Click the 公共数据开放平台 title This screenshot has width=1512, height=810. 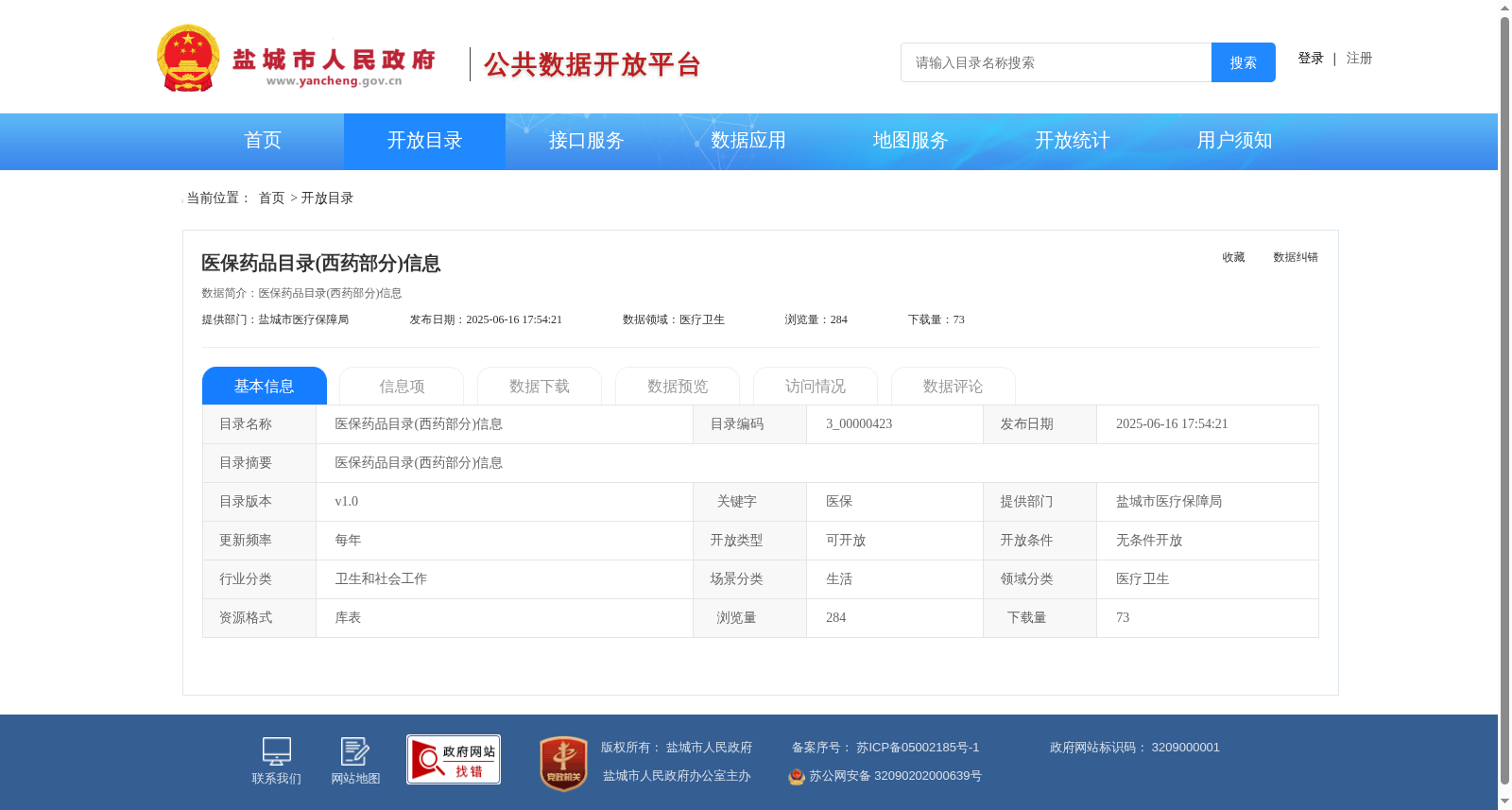[x=593, y=64]
